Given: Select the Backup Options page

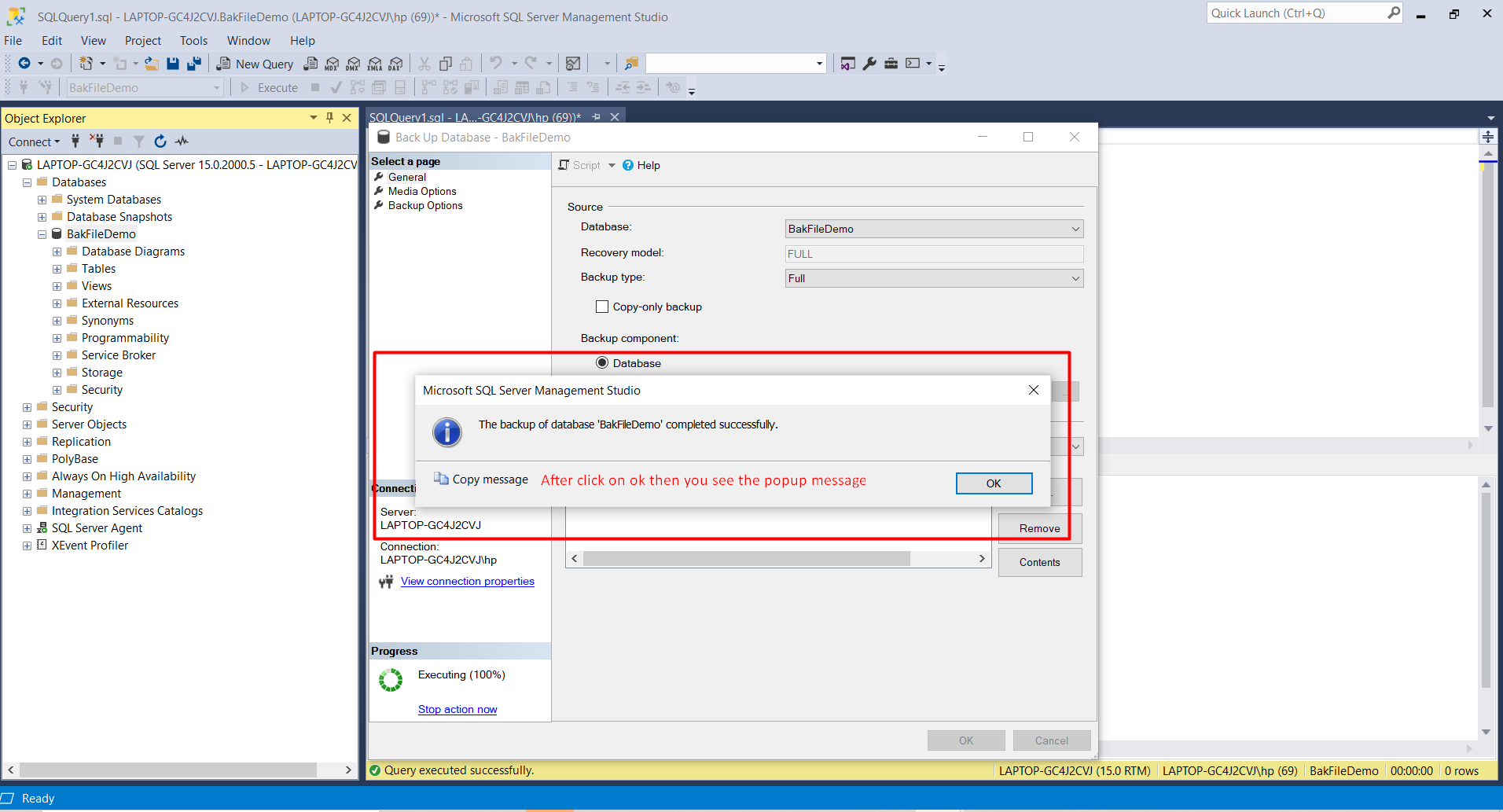Looking at the screenshot, I should point(425,205).
